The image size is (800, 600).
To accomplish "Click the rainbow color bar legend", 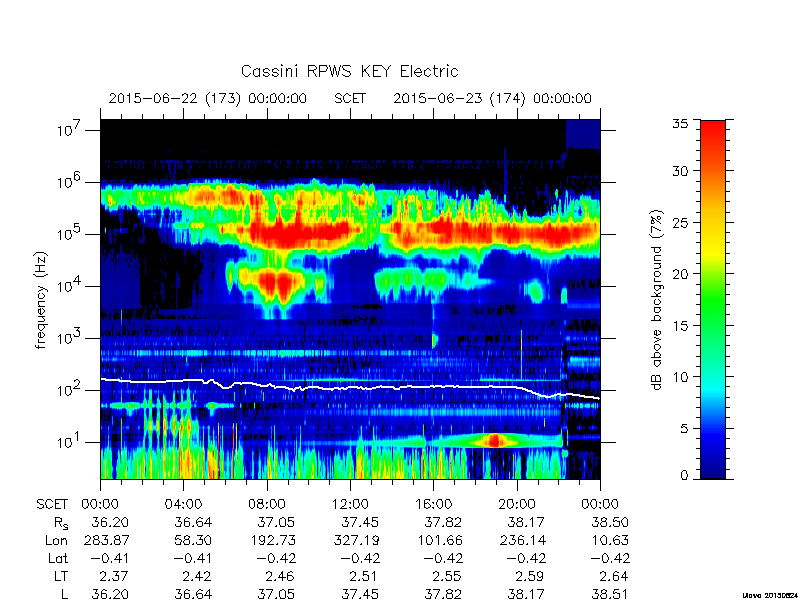I will coord(713,299).
